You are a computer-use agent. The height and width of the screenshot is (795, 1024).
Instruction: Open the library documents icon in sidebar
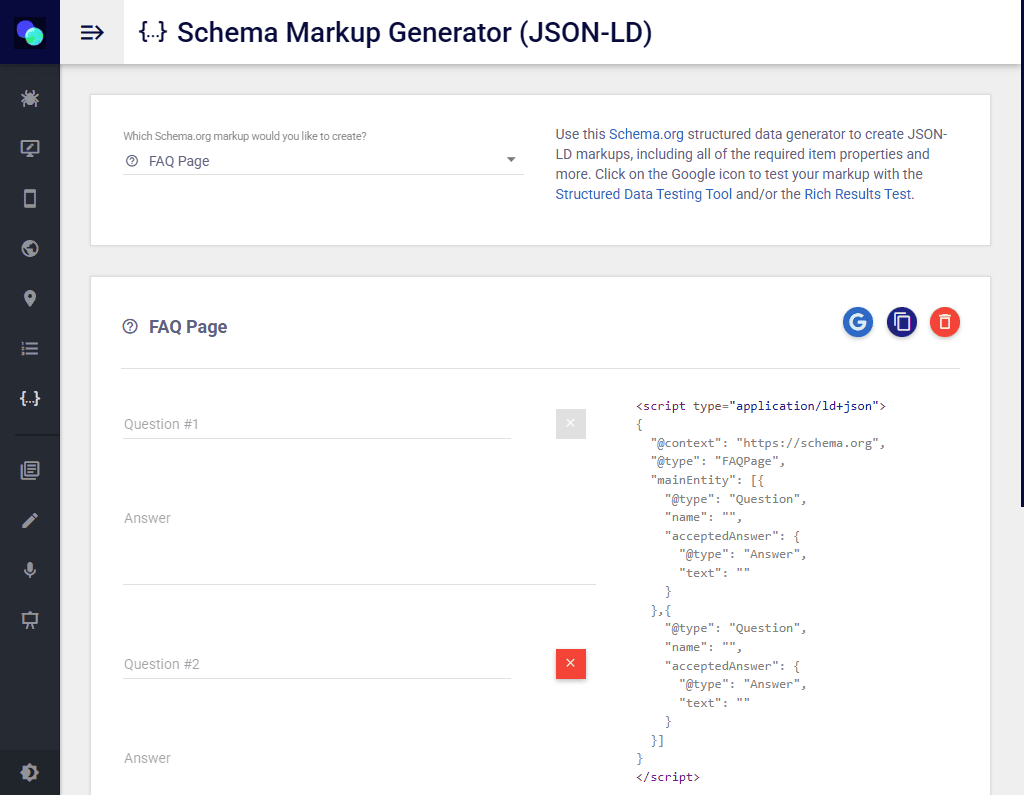tap(30, 470)
